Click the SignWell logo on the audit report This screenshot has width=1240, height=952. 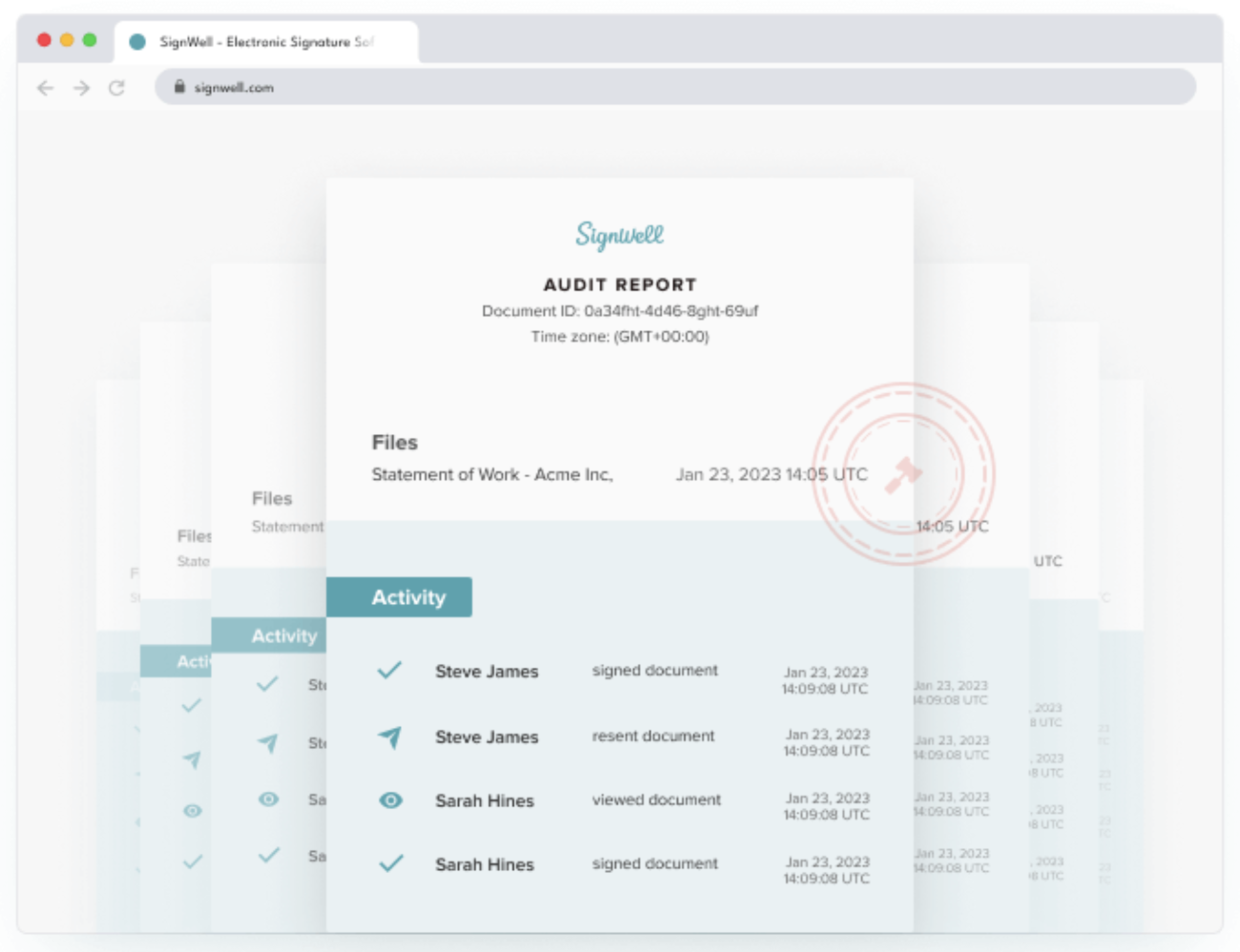[x=618, y=233]
